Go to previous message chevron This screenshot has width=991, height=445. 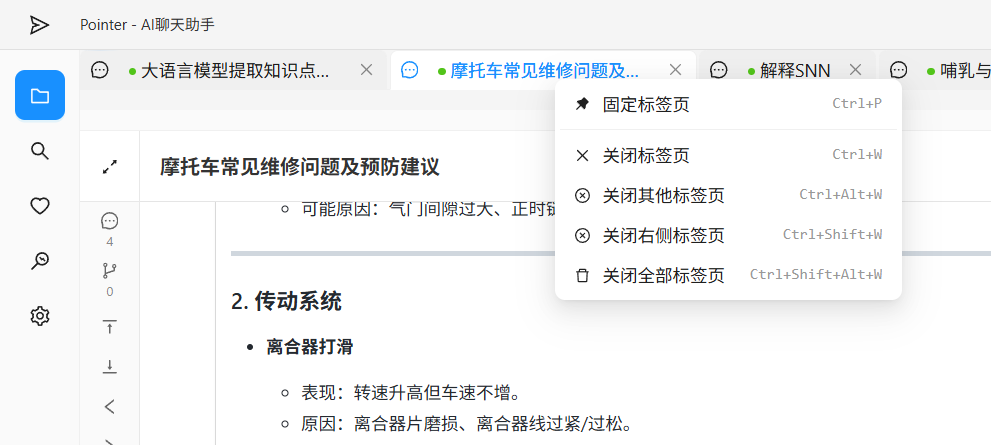point(110,406)
